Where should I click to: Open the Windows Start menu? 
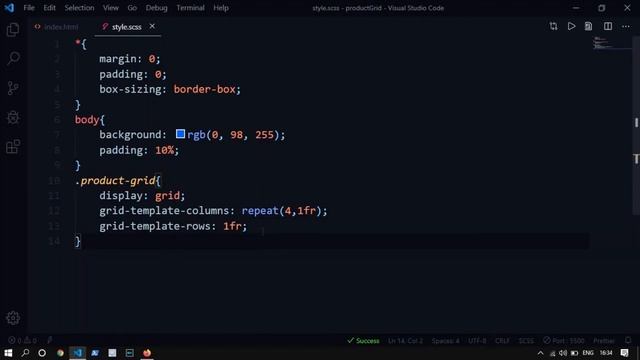point(8,353)
